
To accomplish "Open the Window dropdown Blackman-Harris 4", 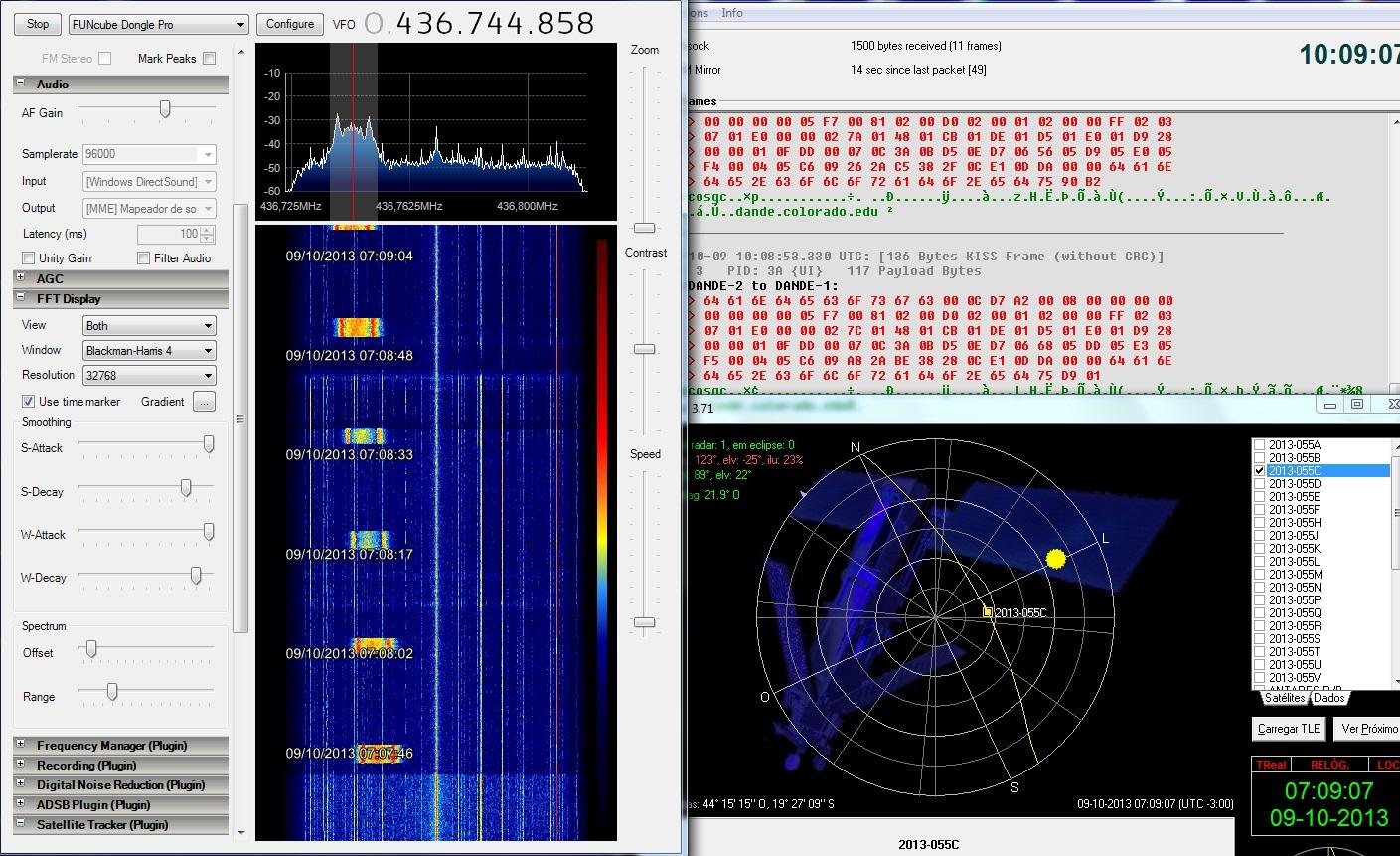I will click(x=149, y=351).
